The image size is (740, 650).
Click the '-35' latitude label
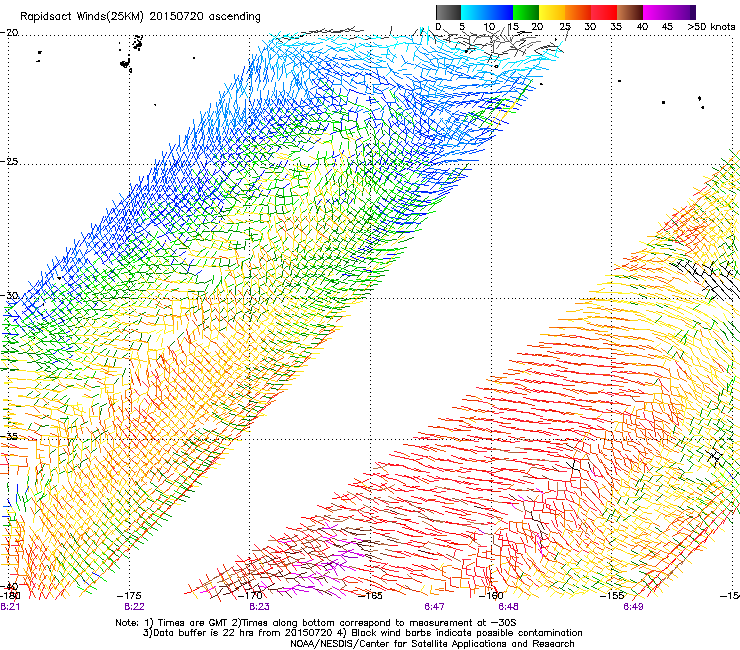(x=9, y=436)
